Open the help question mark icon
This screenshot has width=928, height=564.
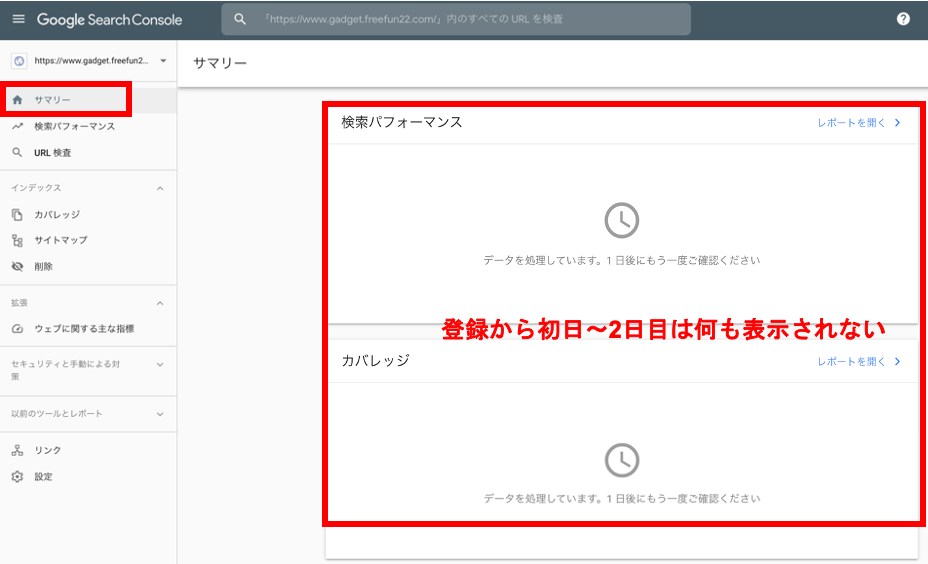point(903,19)
